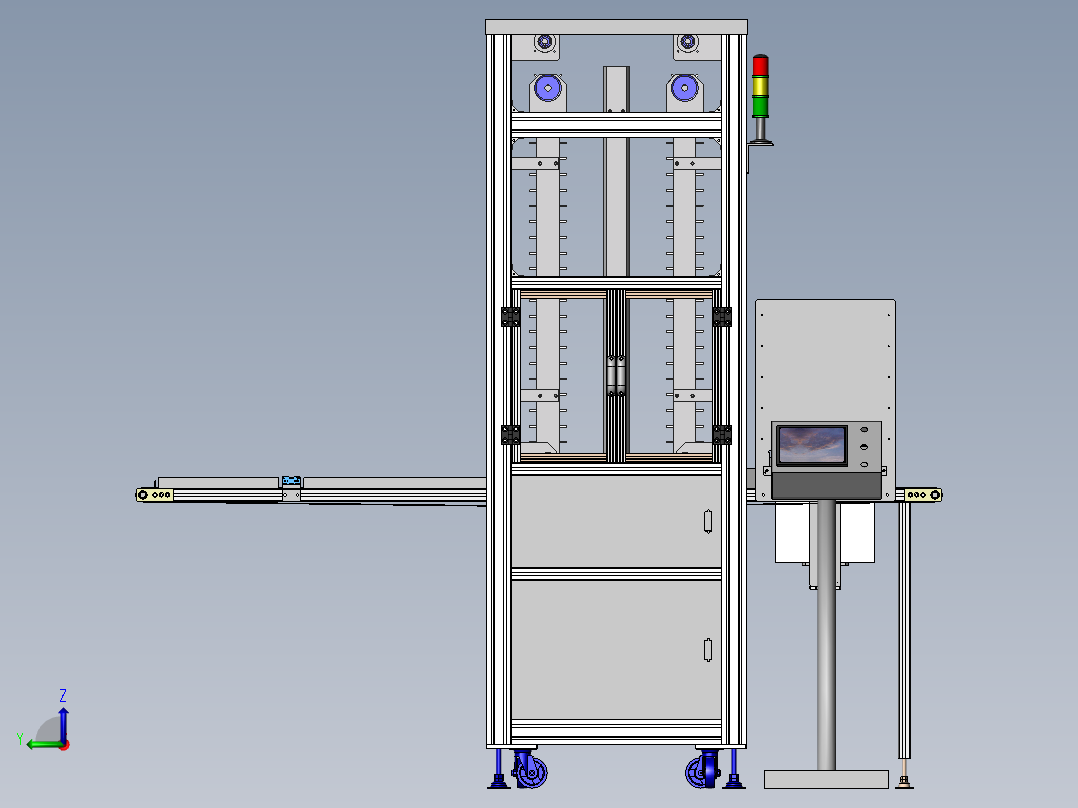Select the left conveyor end cap with holes
The height and width of the screenshot is (808, 1078).
point(155,494)
